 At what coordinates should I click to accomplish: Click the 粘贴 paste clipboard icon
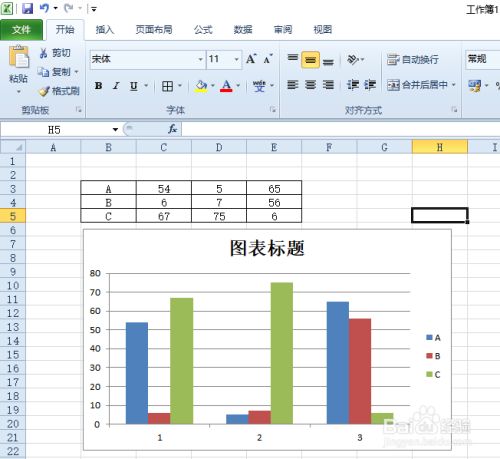point(19,57)
